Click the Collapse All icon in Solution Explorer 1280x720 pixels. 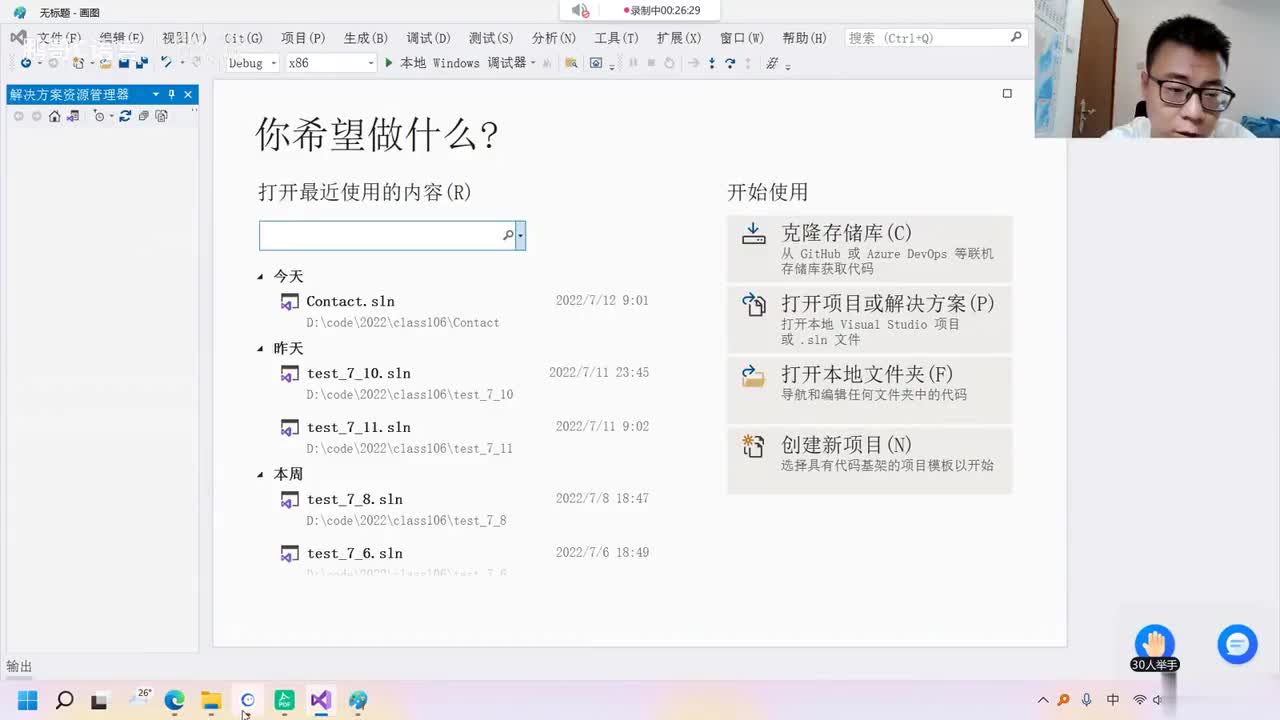(143, 116)
